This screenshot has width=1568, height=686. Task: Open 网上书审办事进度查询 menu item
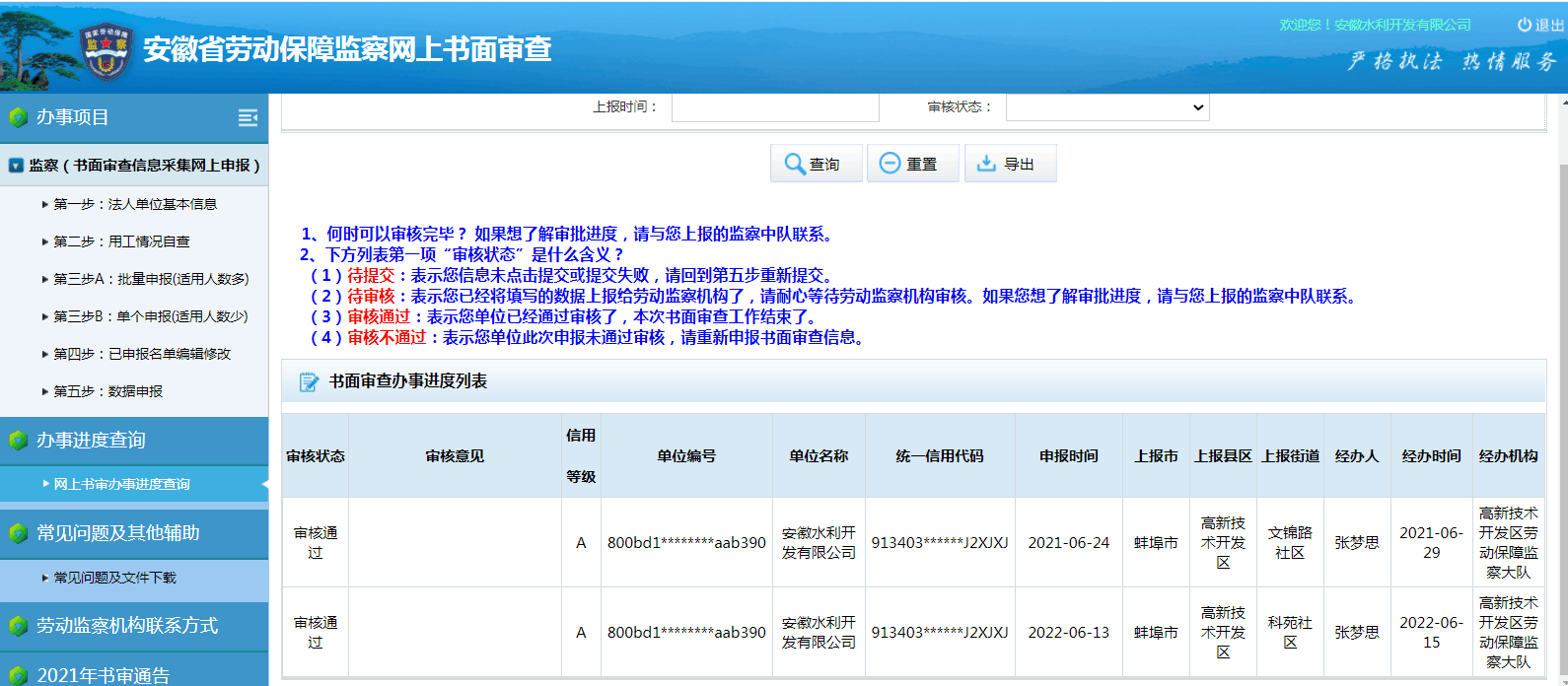point(121,484)
